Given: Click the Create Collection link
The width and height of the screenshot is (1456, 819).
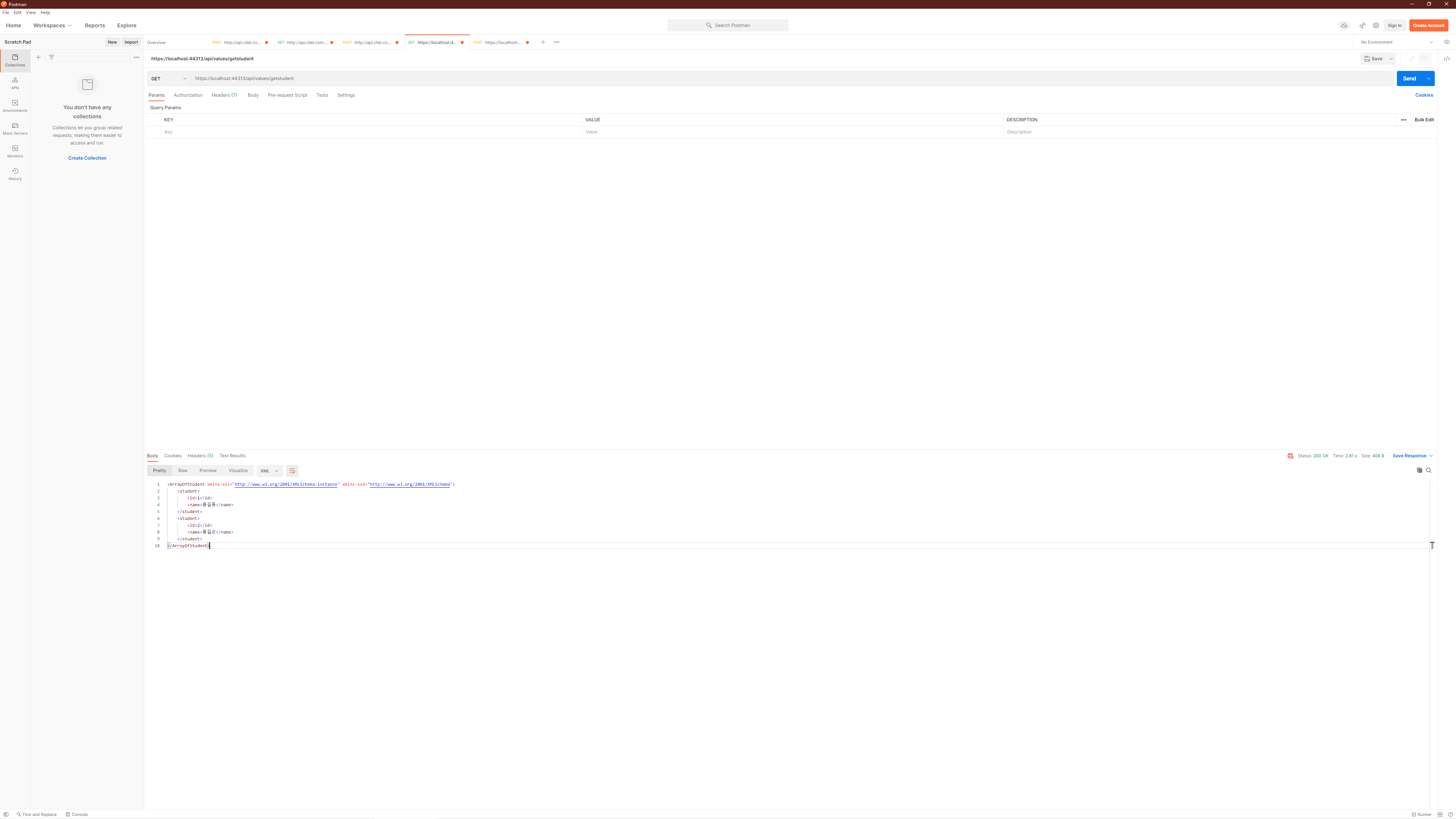Looking at the screenshot, I should [x=87, y=158].
